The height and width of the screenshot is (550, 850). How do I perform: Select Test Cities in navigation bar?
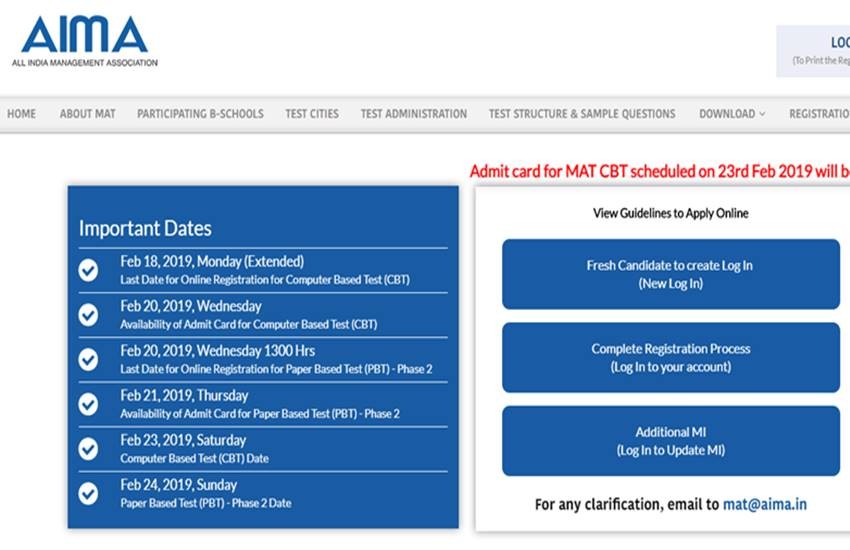[x=312, y=114]
